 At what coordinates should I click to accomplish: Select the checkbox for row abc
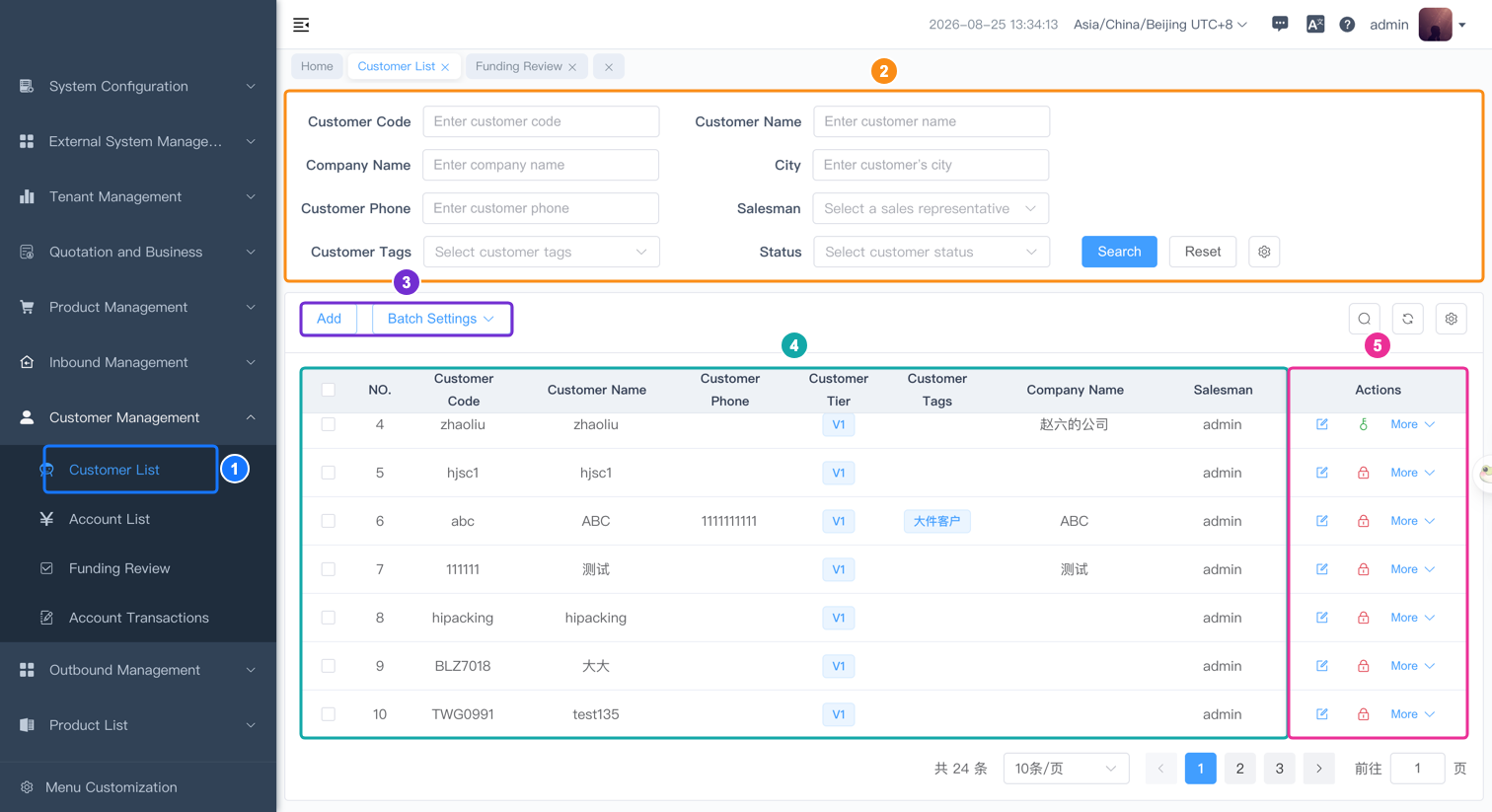329,521
